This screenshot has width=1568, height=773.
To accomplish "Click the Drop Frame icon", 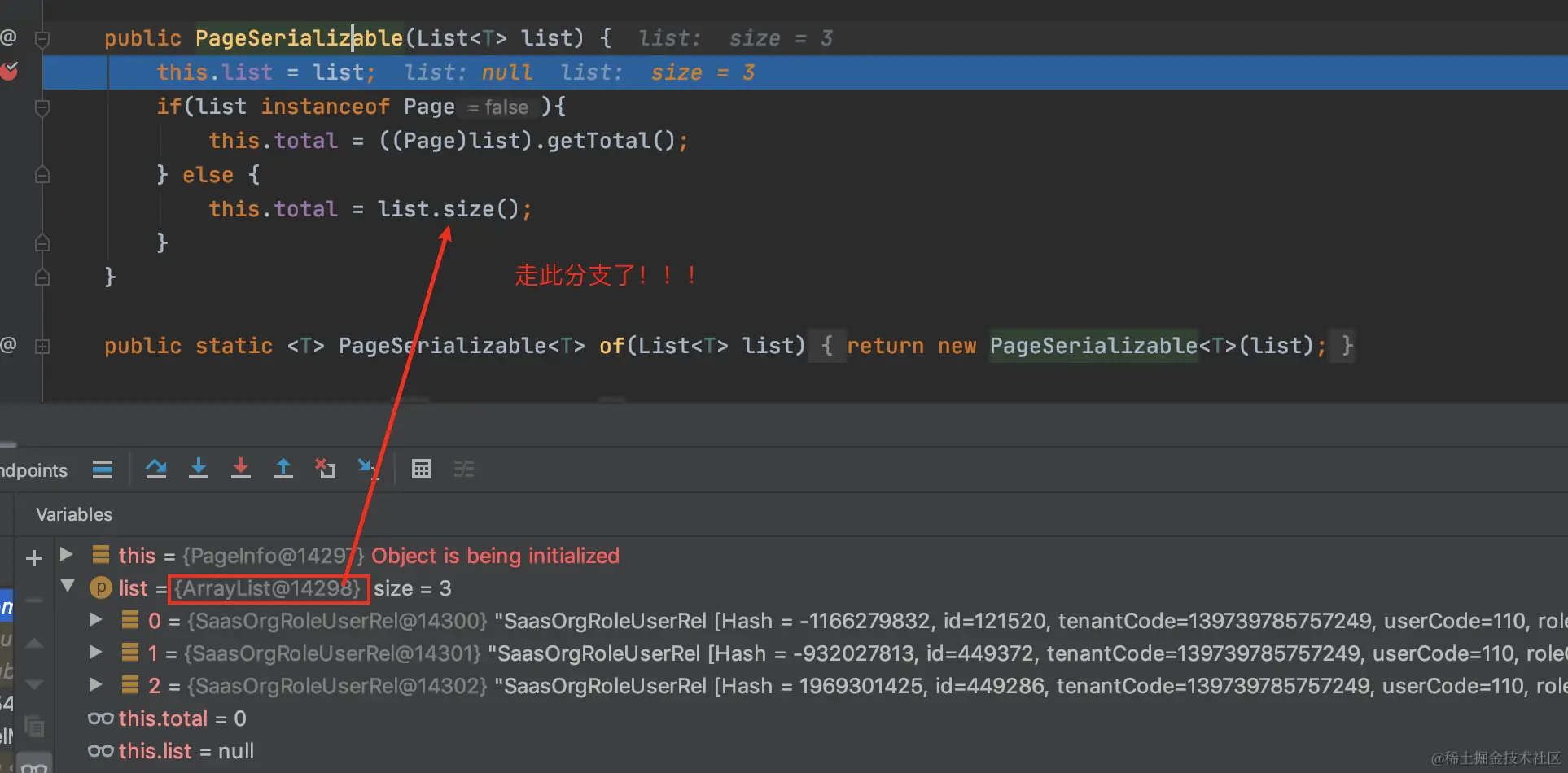I will click(x=325, y=469).
